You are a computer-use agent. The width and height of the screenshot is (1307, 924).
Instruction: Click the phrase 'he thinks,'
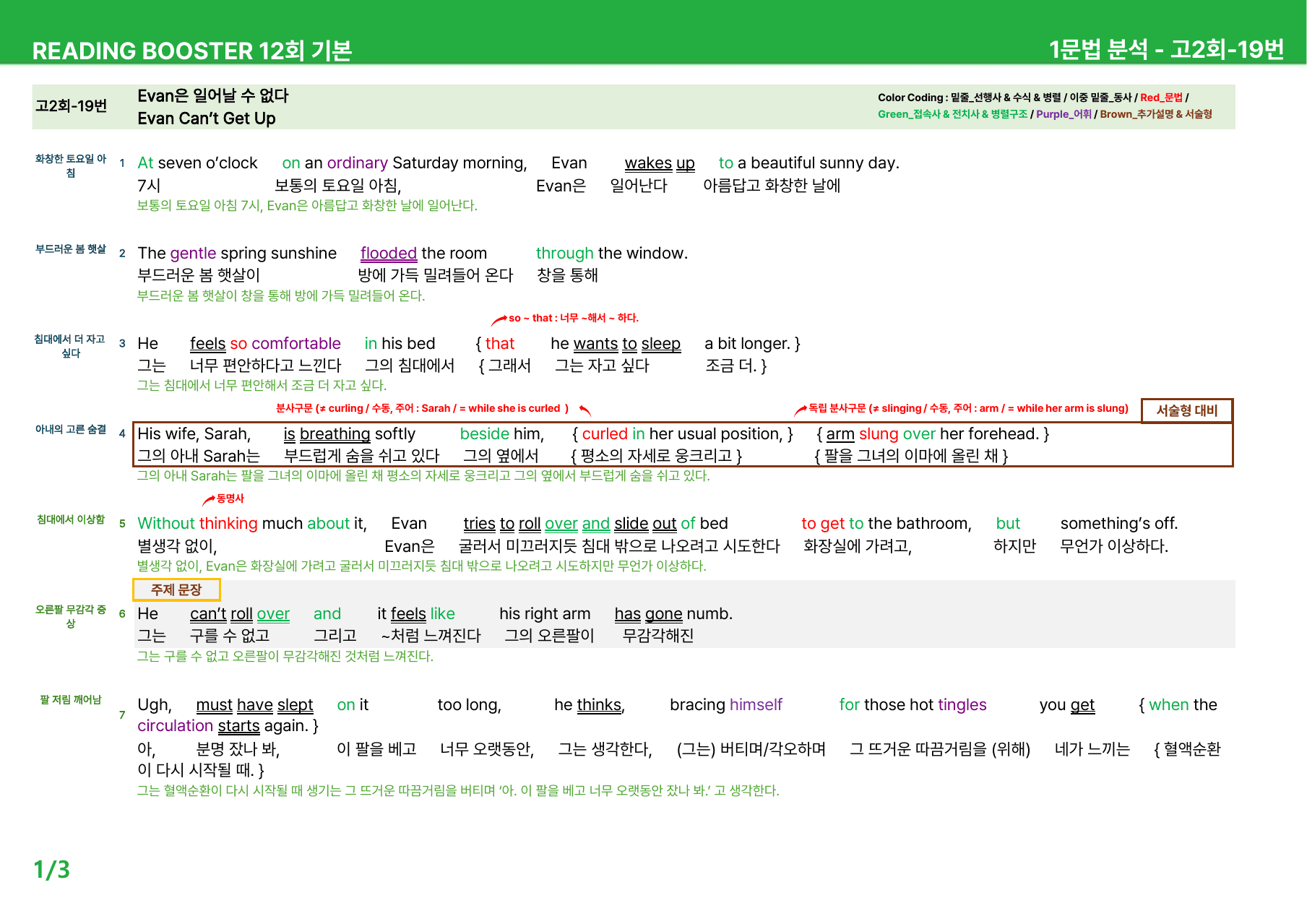point(590,705)
